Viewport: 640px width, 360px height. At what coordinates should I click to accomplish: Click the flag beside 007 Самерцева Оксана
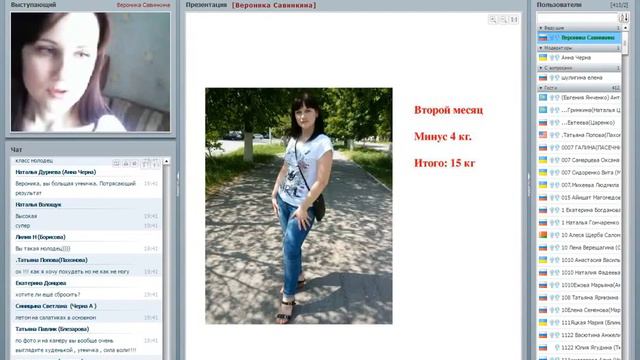click(543, 160)
